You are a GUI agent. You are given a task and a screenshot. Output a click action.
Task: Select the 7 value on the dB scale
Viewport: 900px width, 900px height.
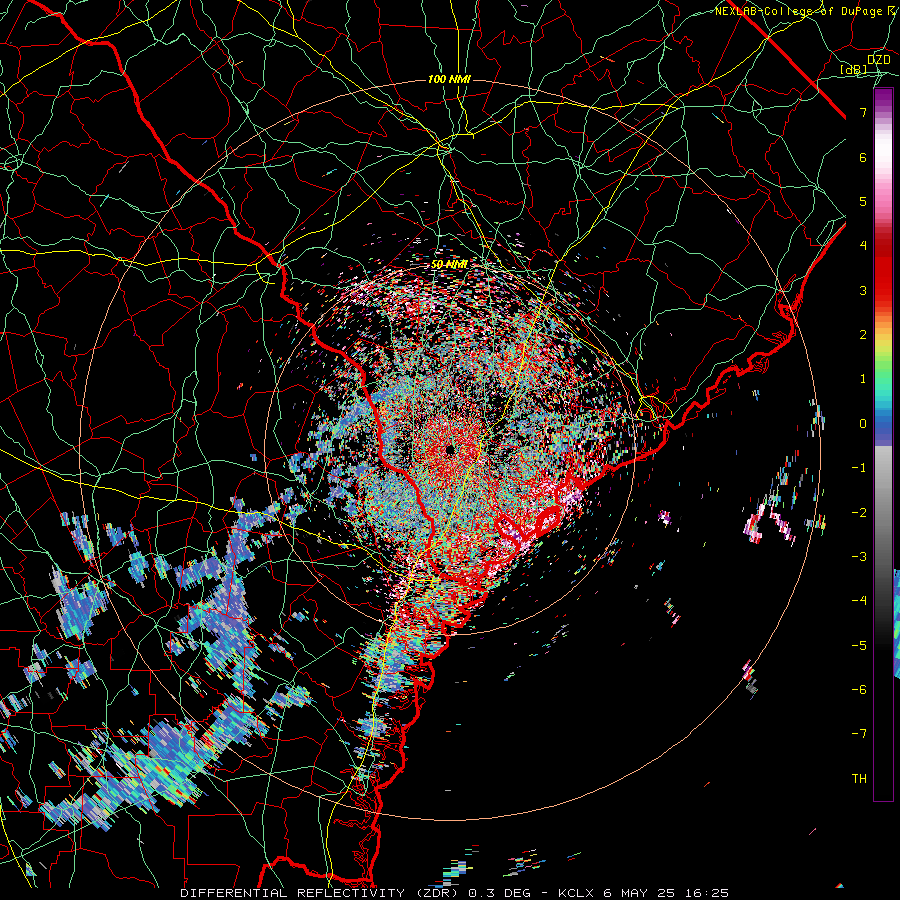863,112
